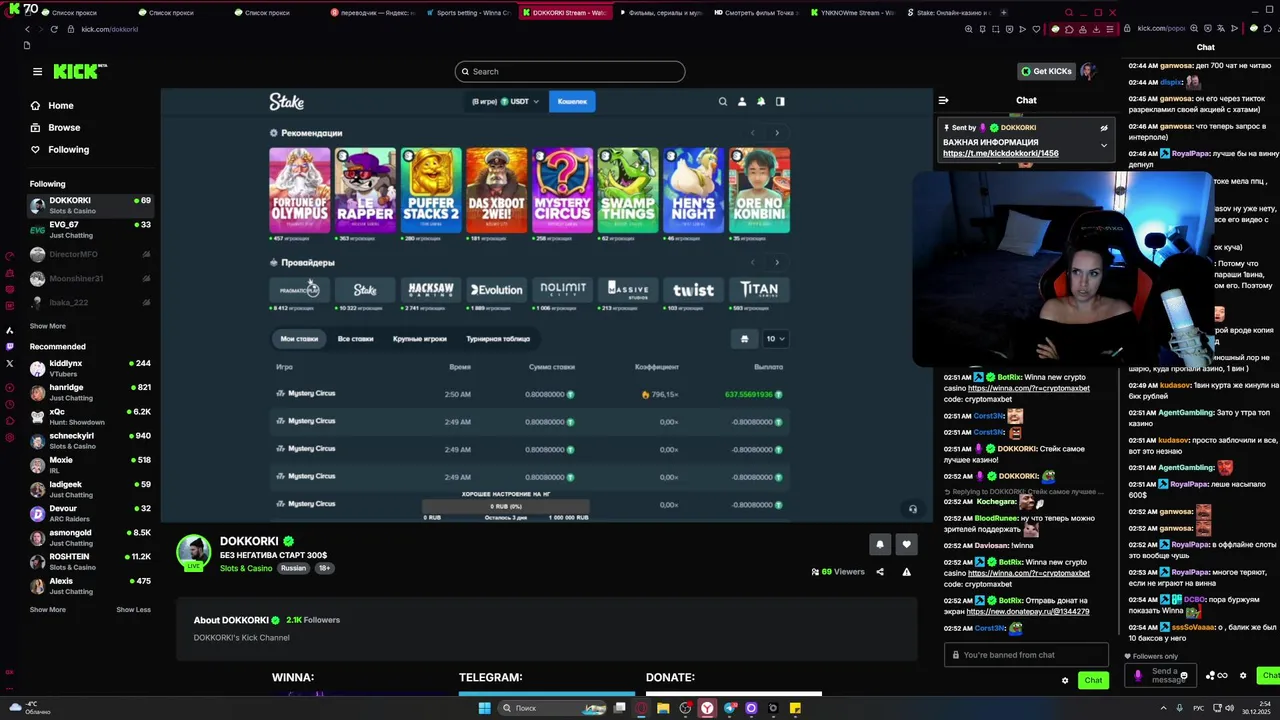Open Stake notifications bell
Viewport: 1280px width, 720px height.
pyautogui.click(x=761, y=101)
